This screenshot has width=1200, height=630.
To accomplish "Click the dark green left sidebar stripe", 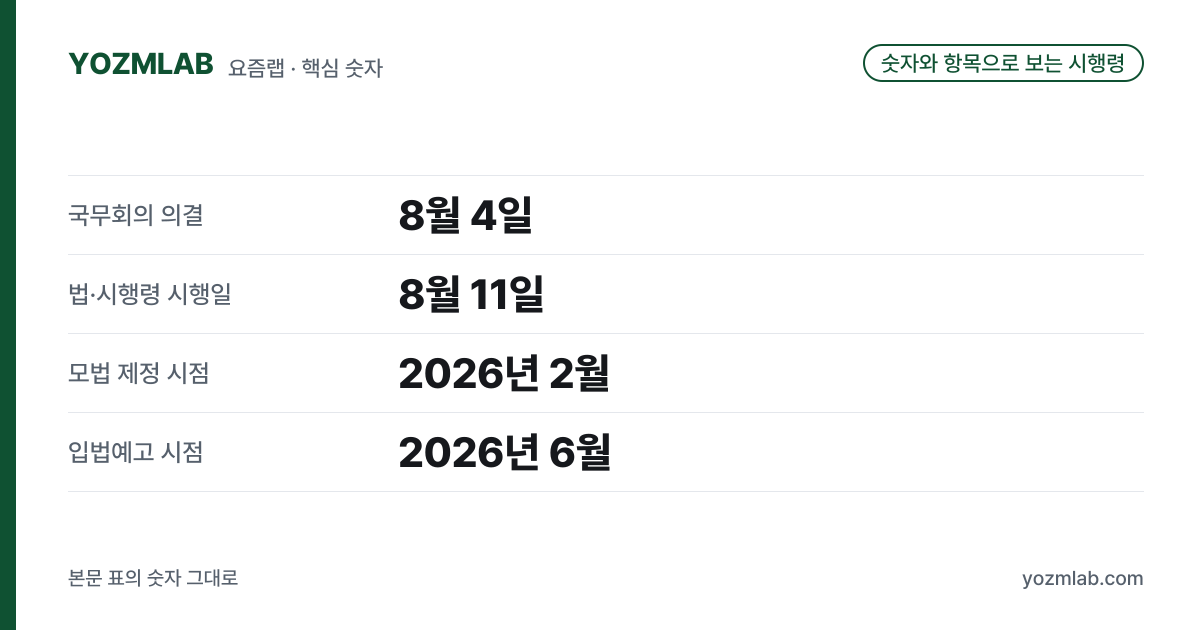I will [8, 315].
